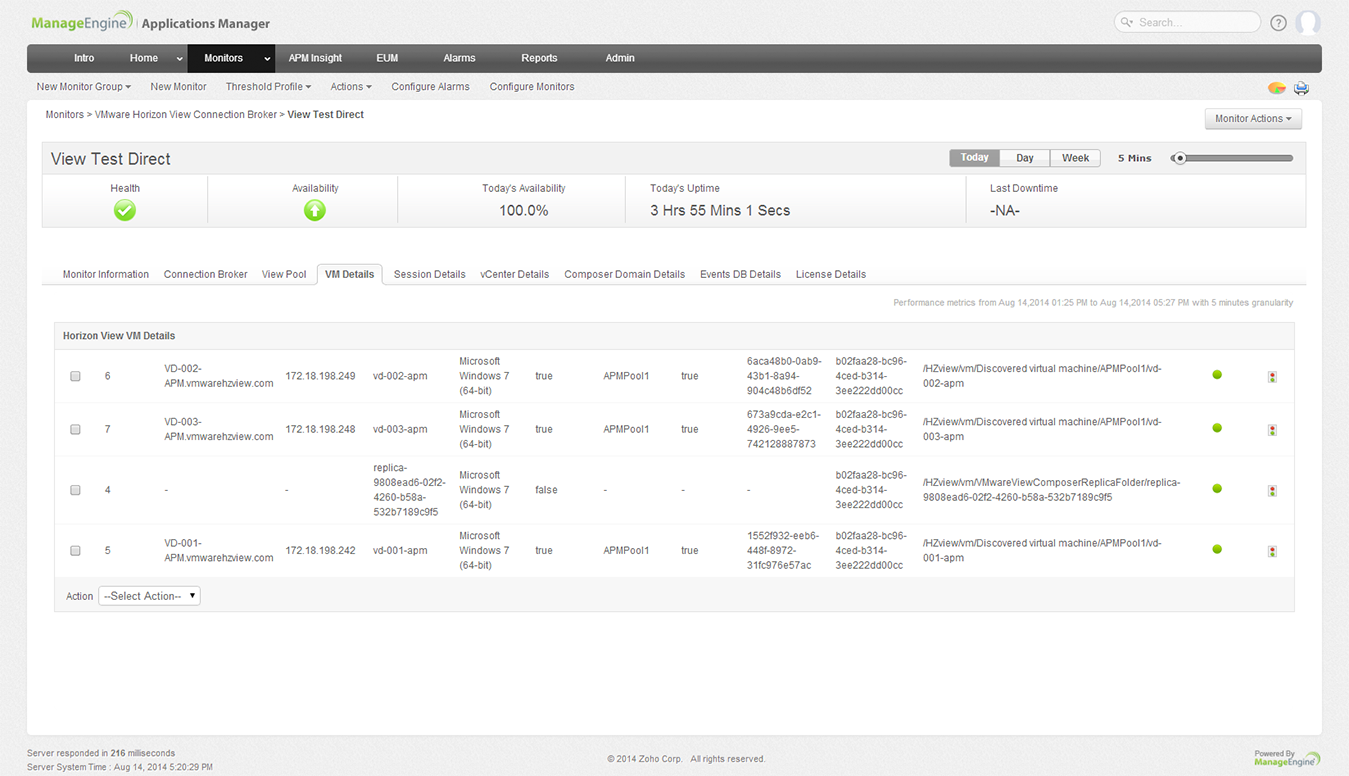Switch to the Session Details tab
This screenshot has width=1349, height=776.
(430, 274)
